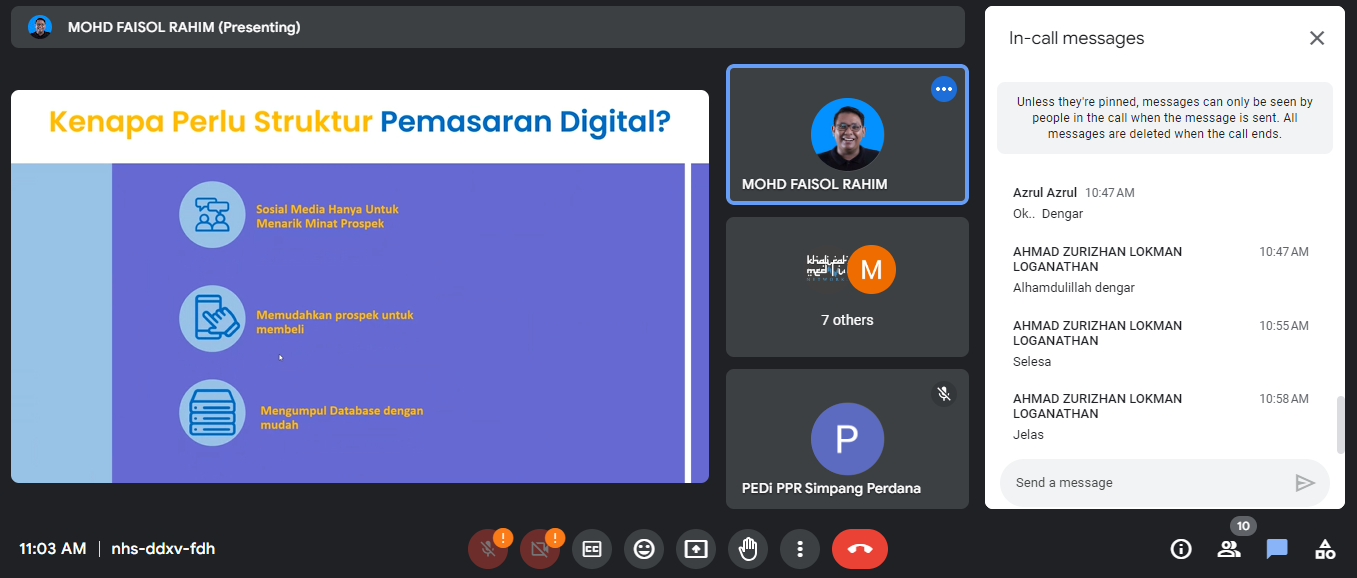Show the people list
The image size is (1357, 578).
click(1229, 549)
